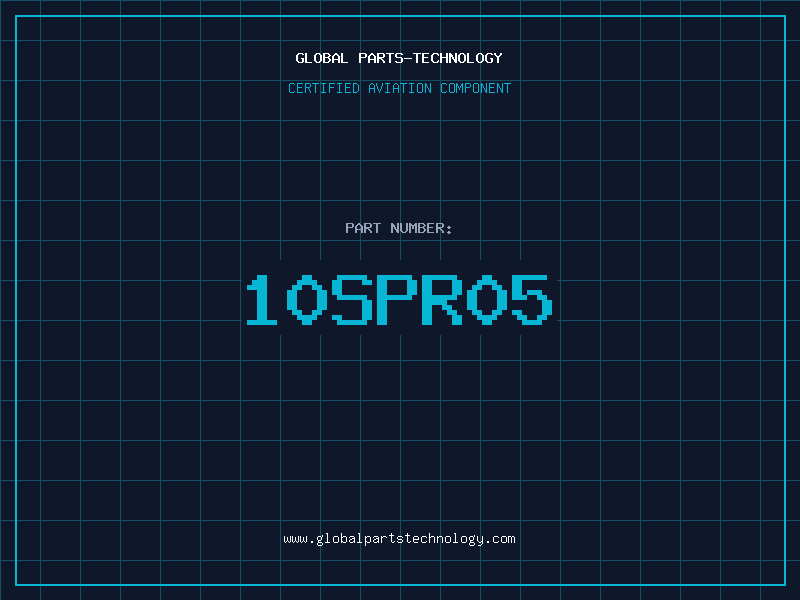The width and height of the screenshot is (800, 600).
Task: Click the first 0 in 10SPR05
Action: tap(307, 299)
